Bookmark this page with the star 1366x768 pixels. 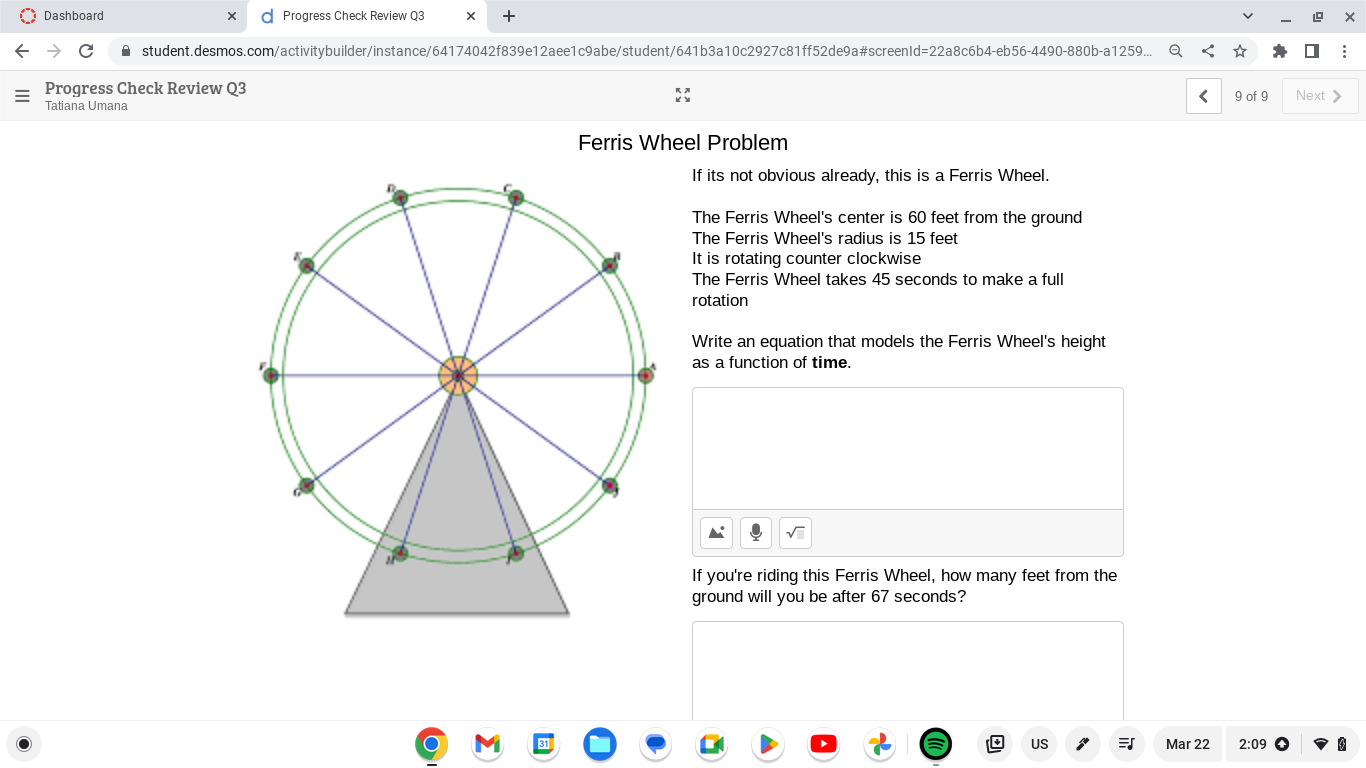pos(1240,51)
